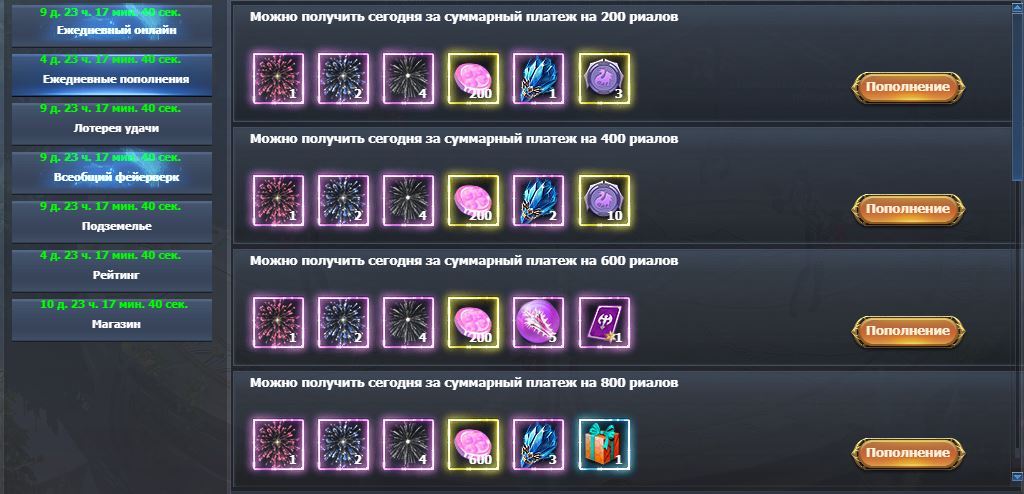Open the Всеобщий фейерверк tab
Screen dimensions: 1024x494
tap(112, 173)
